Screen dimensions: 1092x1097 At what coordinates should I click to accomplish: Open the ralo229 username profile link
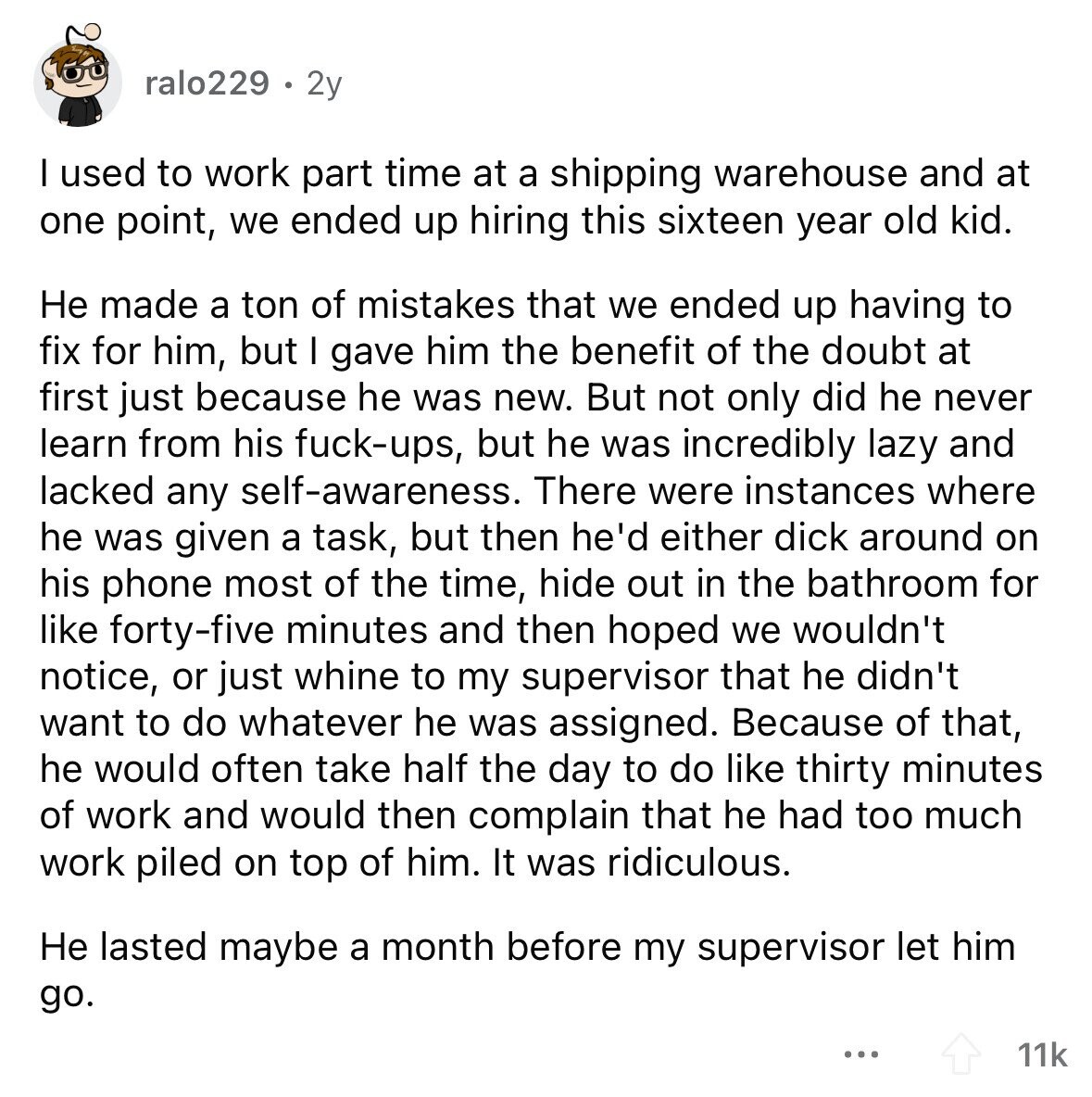(x=207, y=84)
